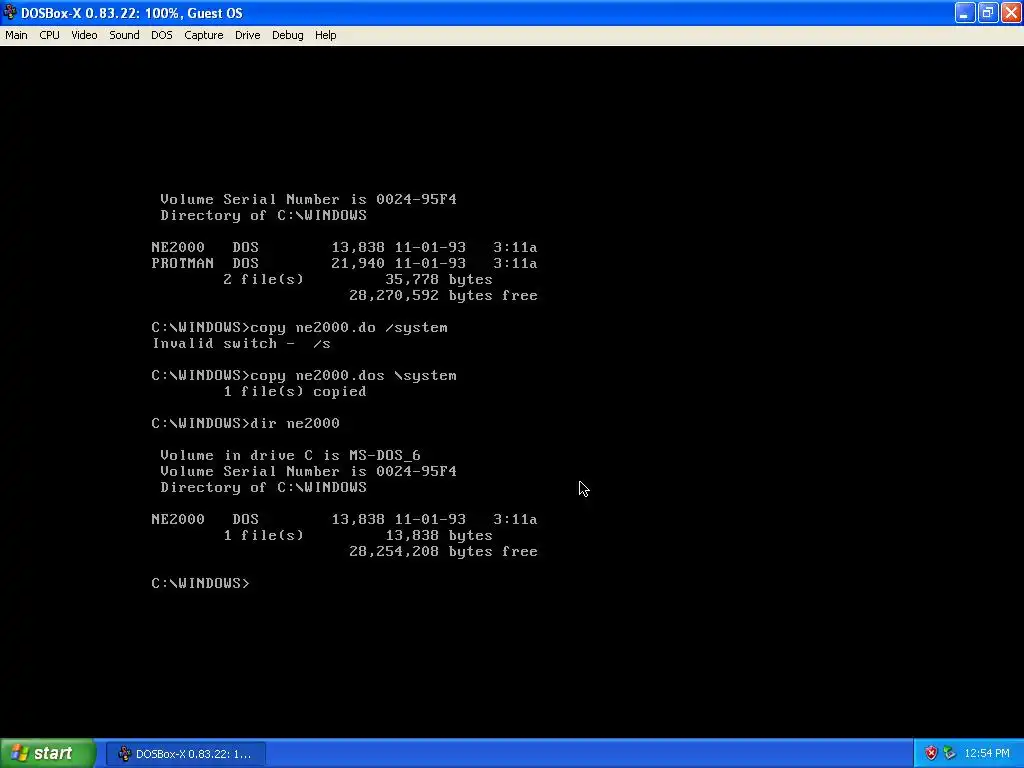Open the Help menu
The height and width of the screenshot is (768, 1024).
pyautogui.click(x=325, y=35)
